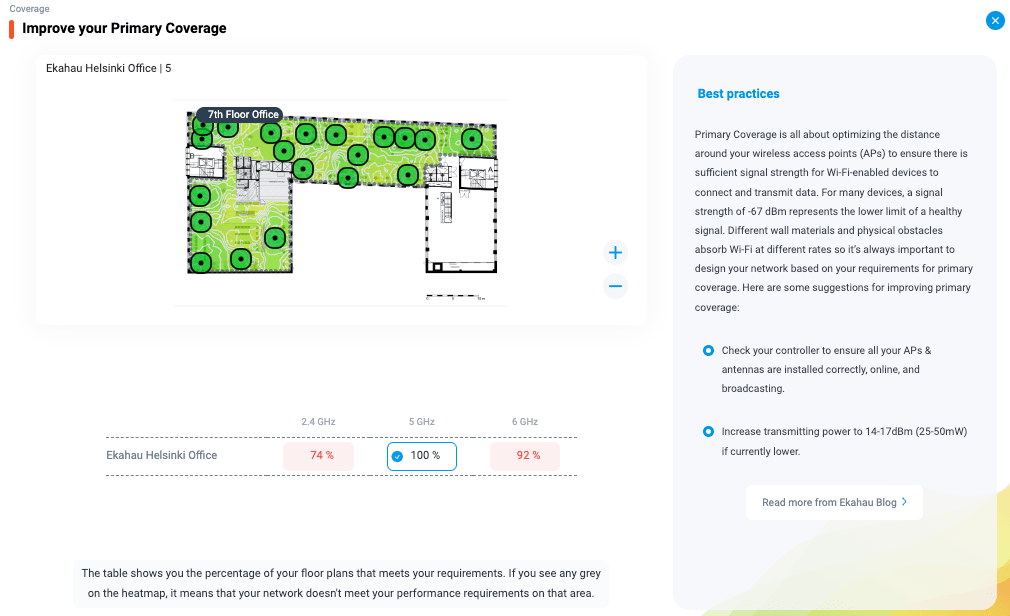Click the Coverage breadcrumb above the title

[29, 9]
